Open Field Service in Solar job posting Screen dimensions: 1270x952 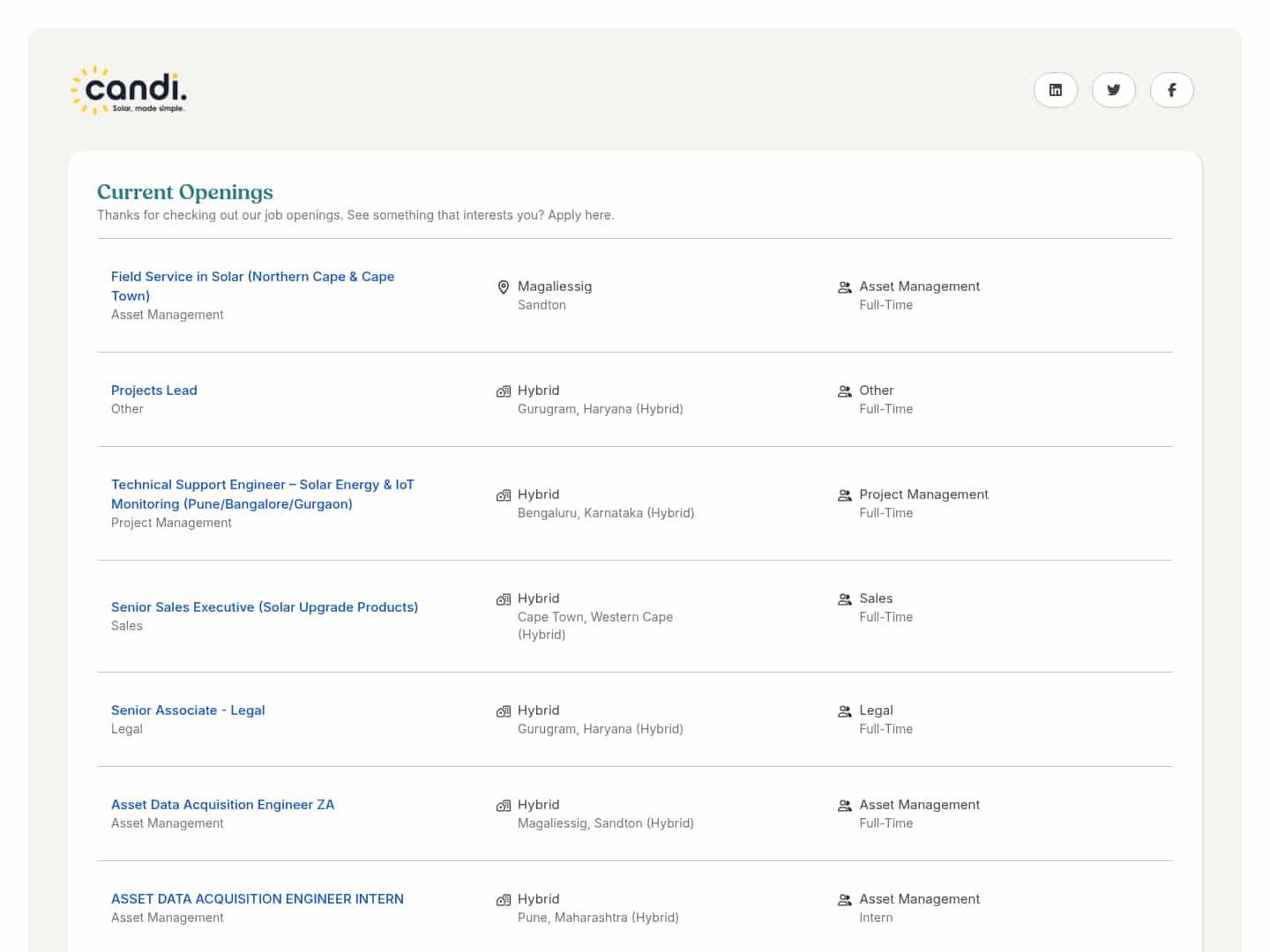[252, 286]
